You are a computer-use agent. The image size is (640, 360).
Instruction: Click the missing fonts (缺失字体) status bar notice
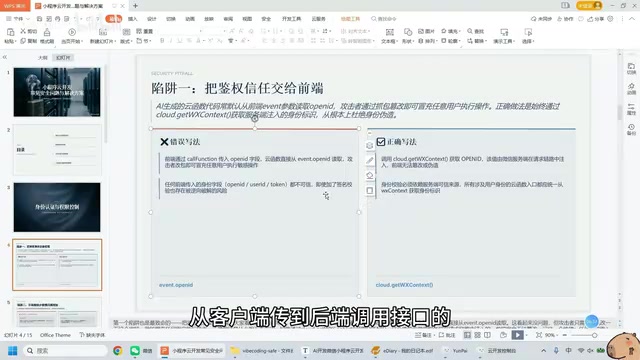pos(92,335)
